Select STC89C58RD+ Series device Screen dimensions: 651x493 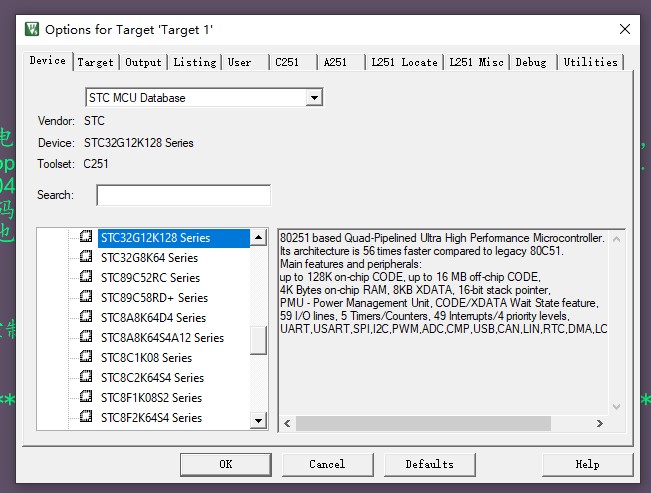pyautogui.click(x=154, y=298)
